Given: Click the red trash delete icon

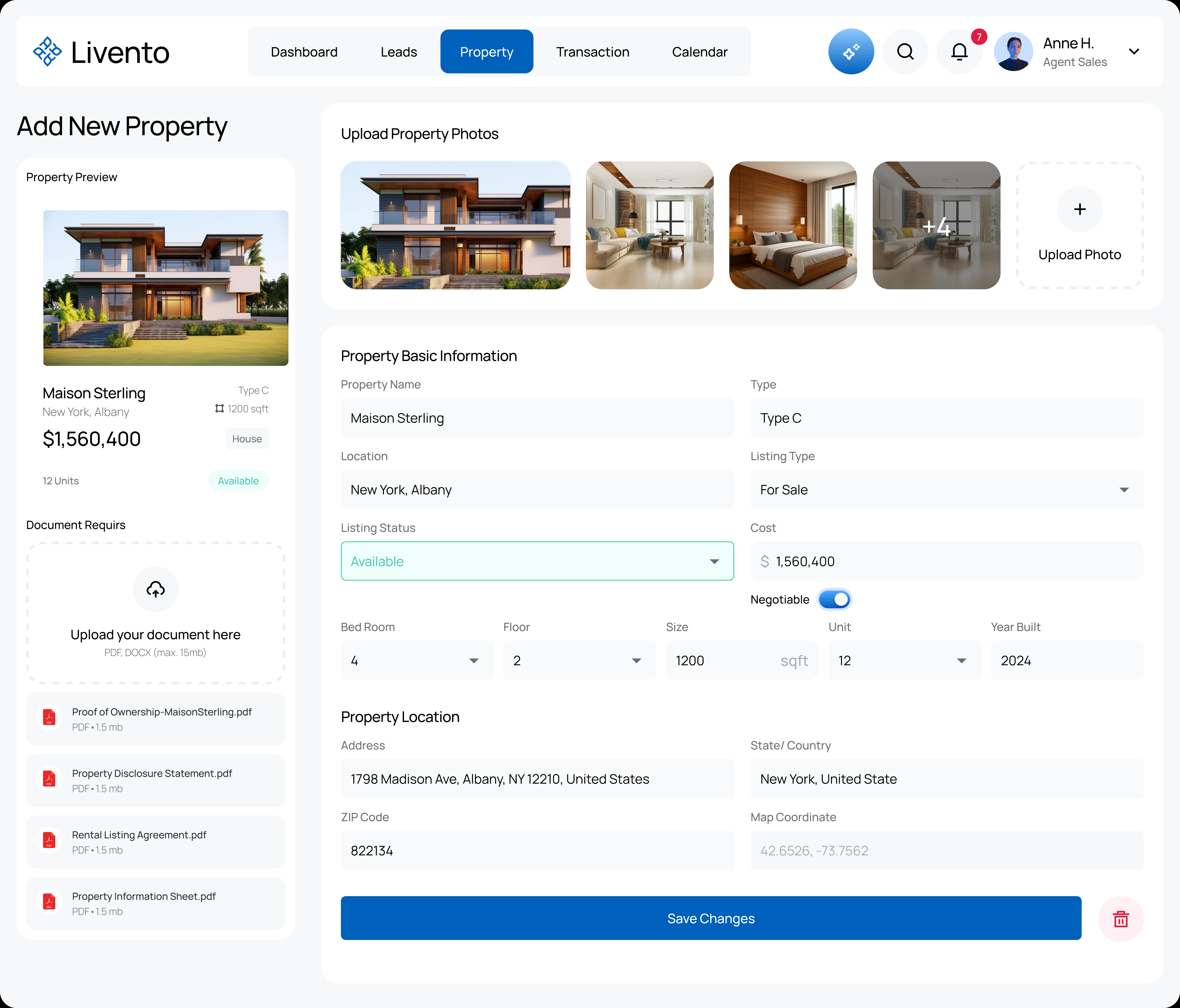Looking at the screenshot, I should [1120, 919].
